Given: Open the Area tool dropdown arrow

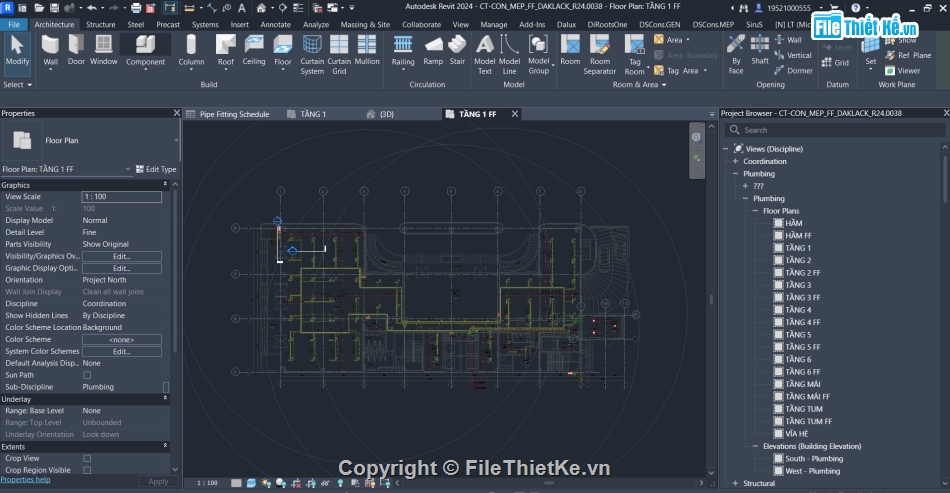Looking at the screenshot, I should 688,40.
